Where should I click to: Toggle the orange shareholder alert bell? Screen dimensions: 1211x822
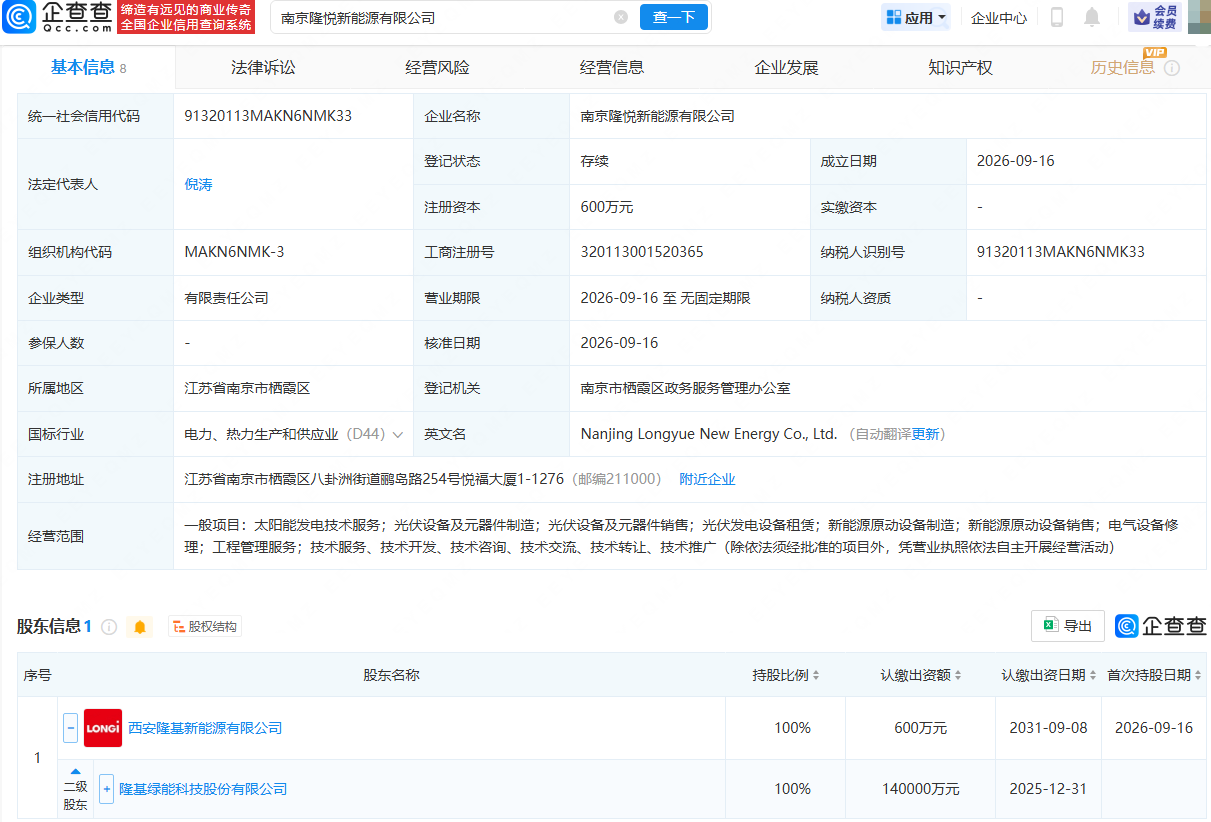click(x=140, y=627)
